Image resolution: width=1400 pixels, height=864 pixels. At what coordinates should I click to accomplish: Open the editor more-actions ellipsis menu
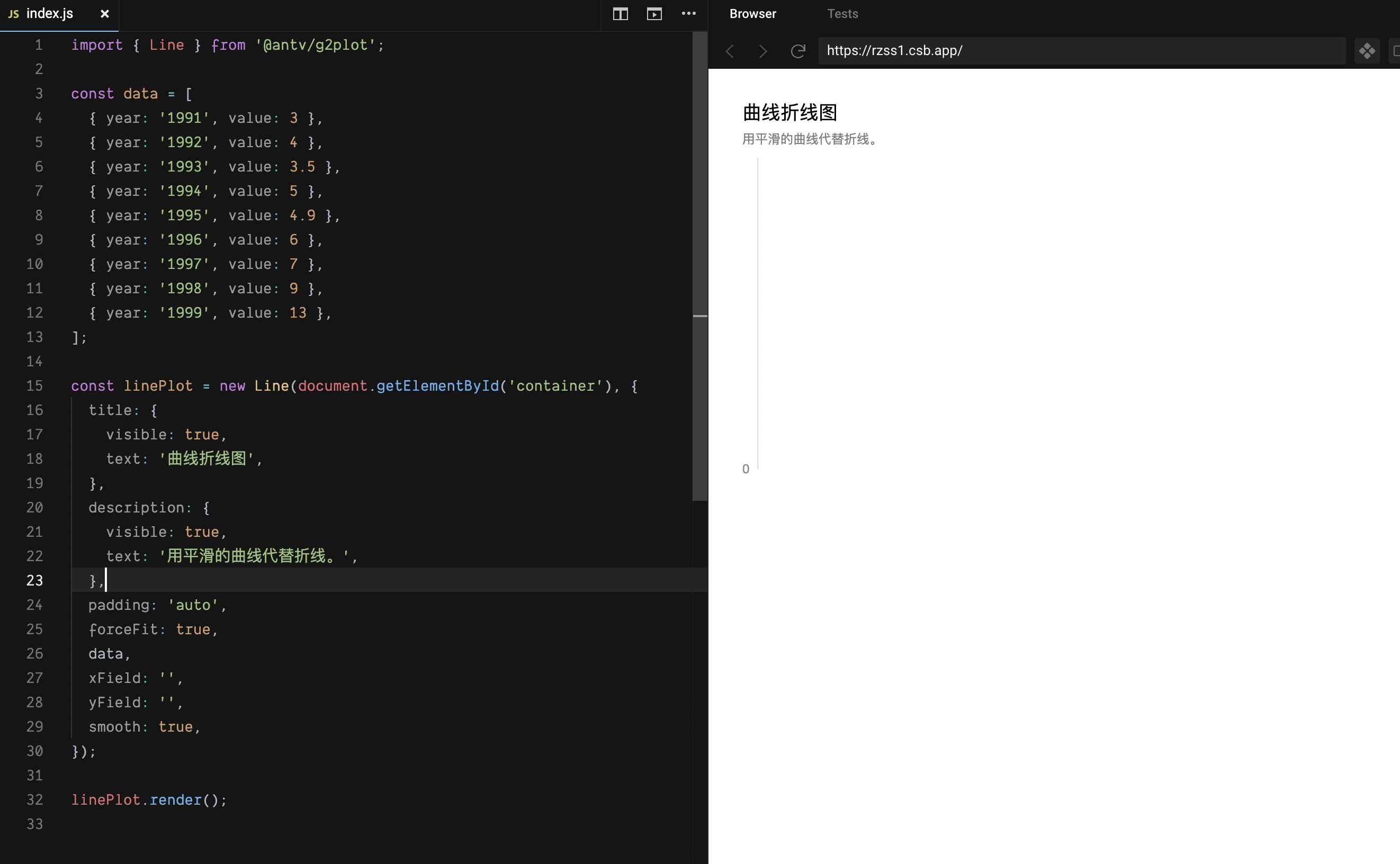tap(688, 14)
